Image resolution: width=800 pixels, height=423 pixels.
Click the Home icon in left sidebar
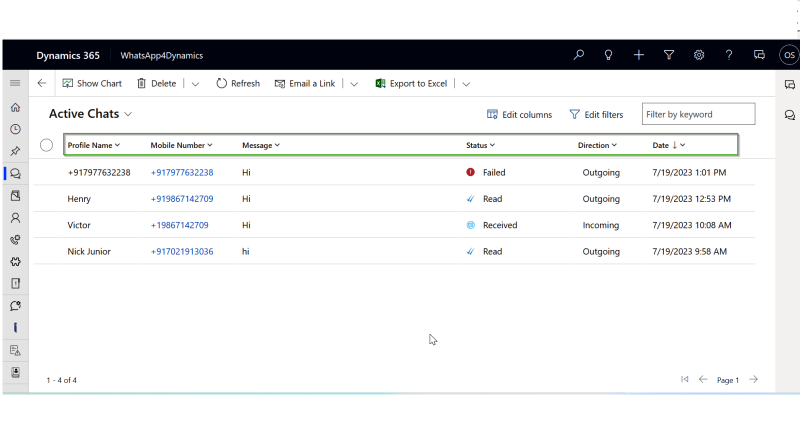coord(15,107)
